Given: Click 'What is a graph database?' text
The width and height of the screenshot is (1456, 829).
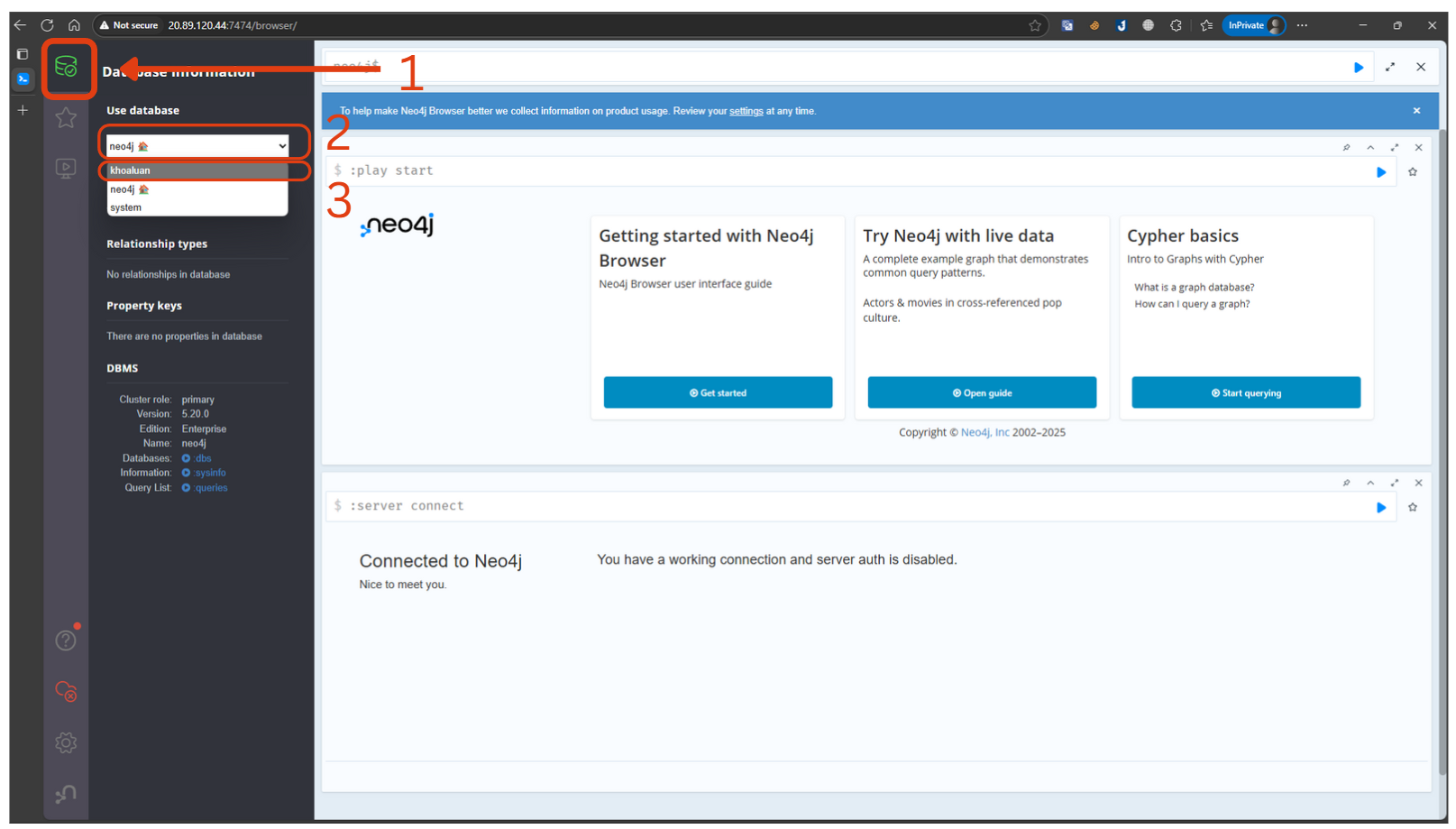Looking at the screenshot, I should coord(1194,288).
